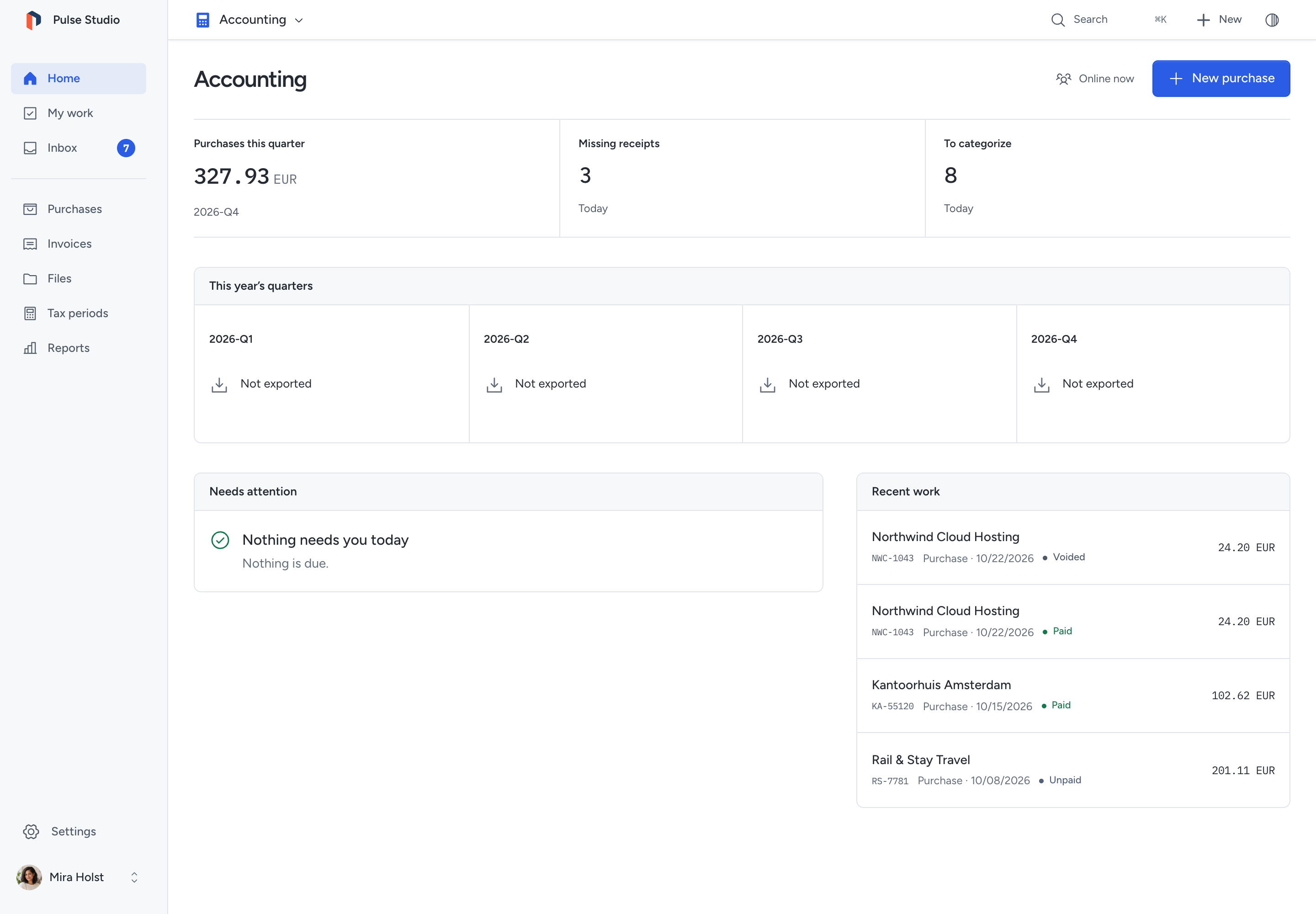Open the Kantoorhuis Amsterdam purchase
The height and width of the screenshot is (914, 1316).
pyautogui.click(x=1073, y=696)
